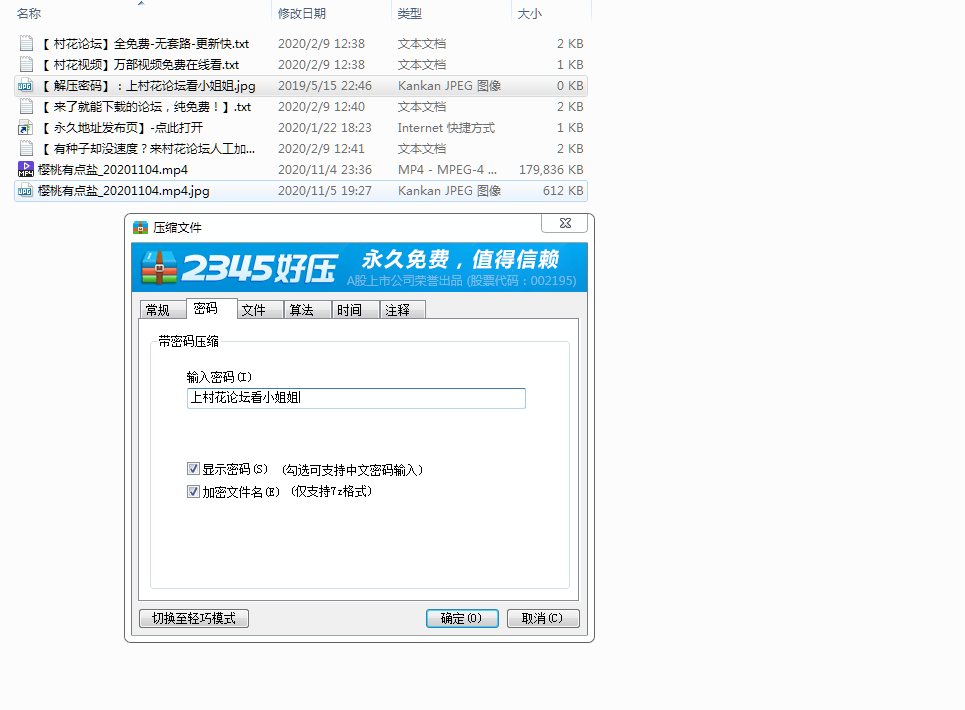Click 切换至轻巧模式 button
This screenshot has height=710, width=965.
click(x=194, y=619)
